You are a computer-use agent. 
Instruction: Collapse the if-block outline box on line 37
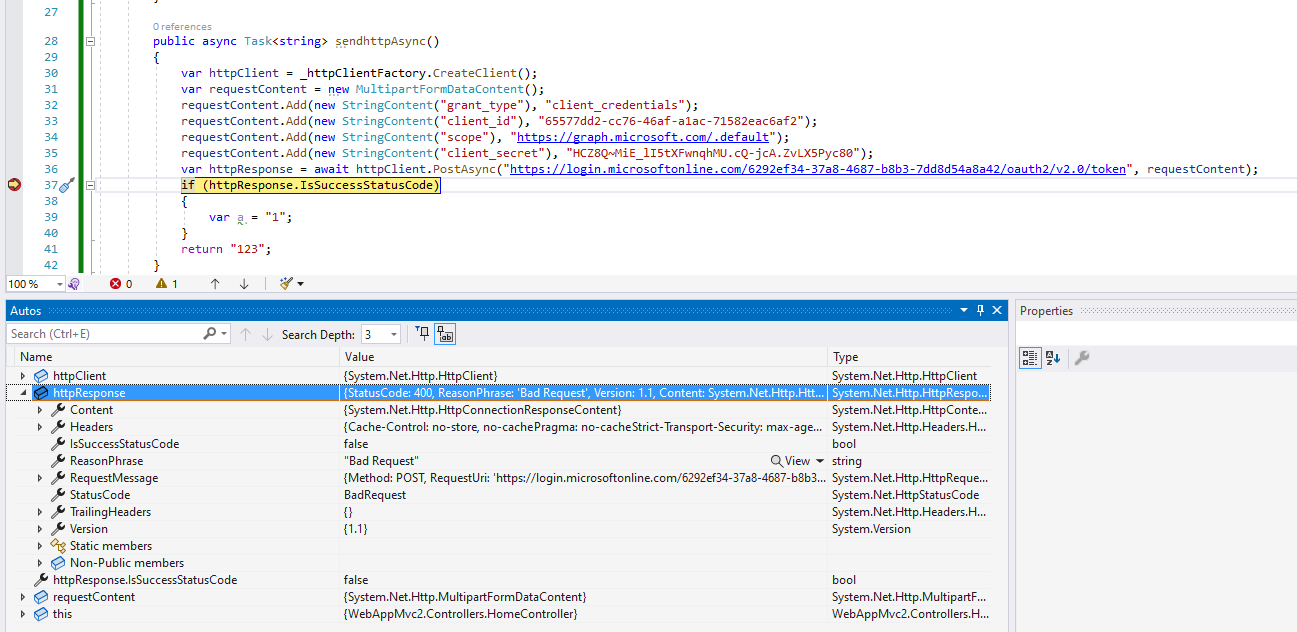[x=90, y=185]
